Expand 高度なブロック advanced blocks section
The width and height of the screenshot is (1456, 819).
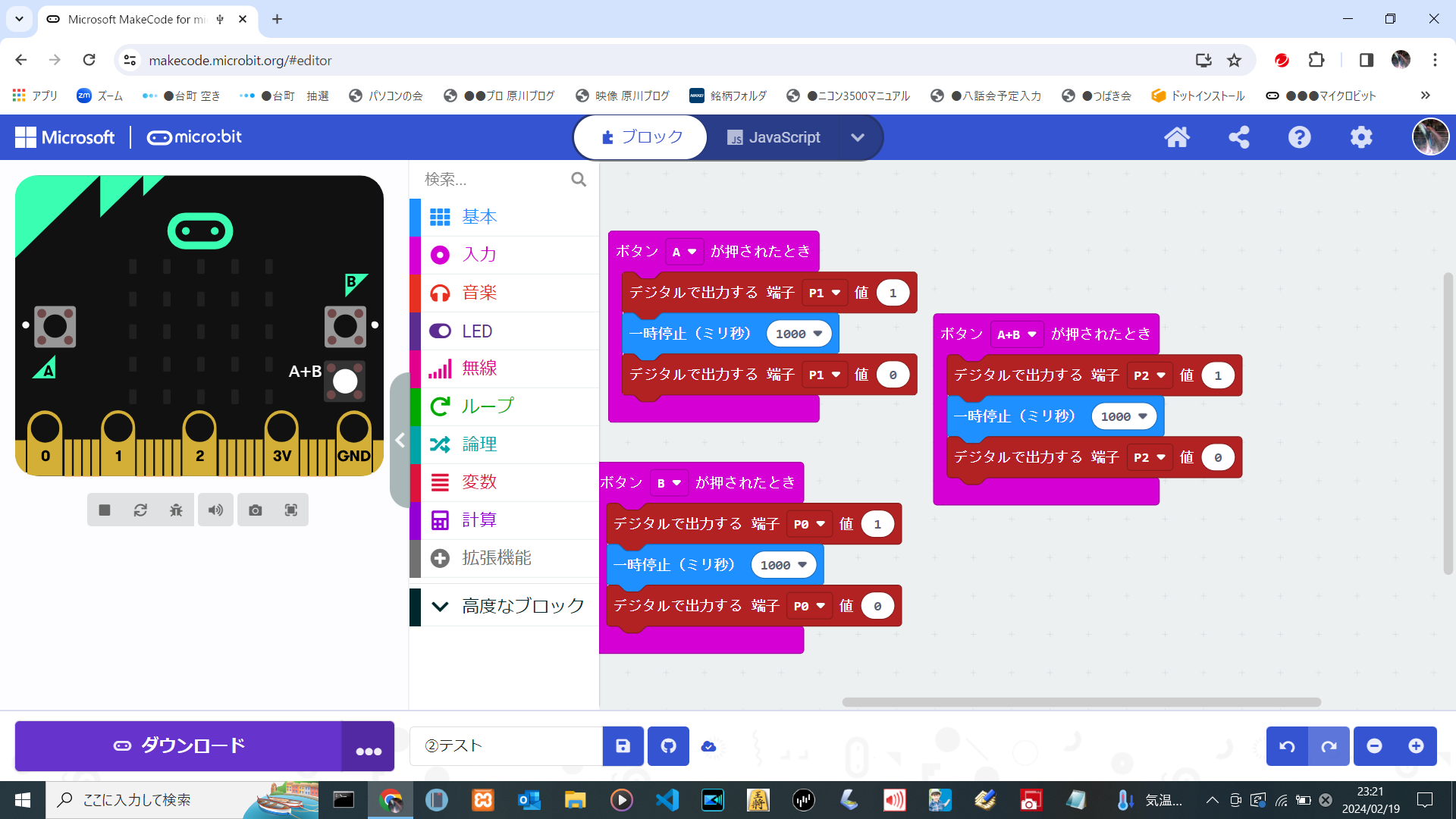504,606
